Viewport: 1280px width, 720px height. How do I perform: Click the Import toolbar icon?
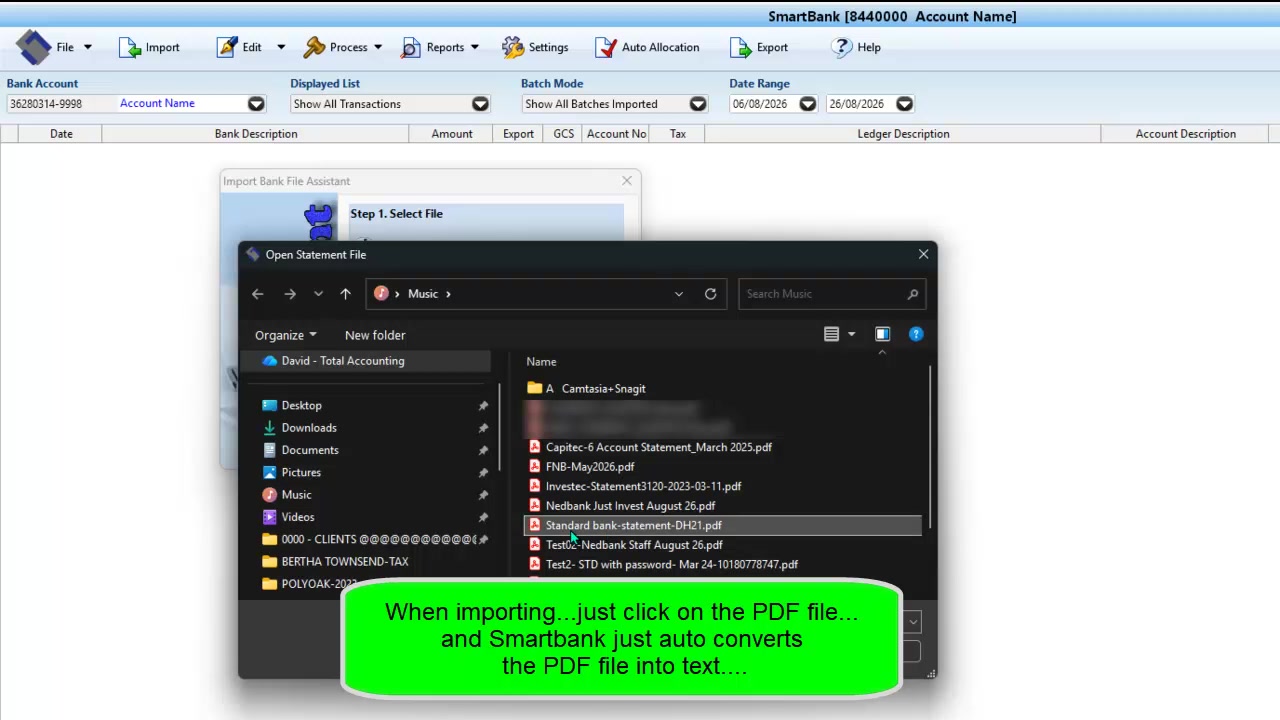pos(149,47)
